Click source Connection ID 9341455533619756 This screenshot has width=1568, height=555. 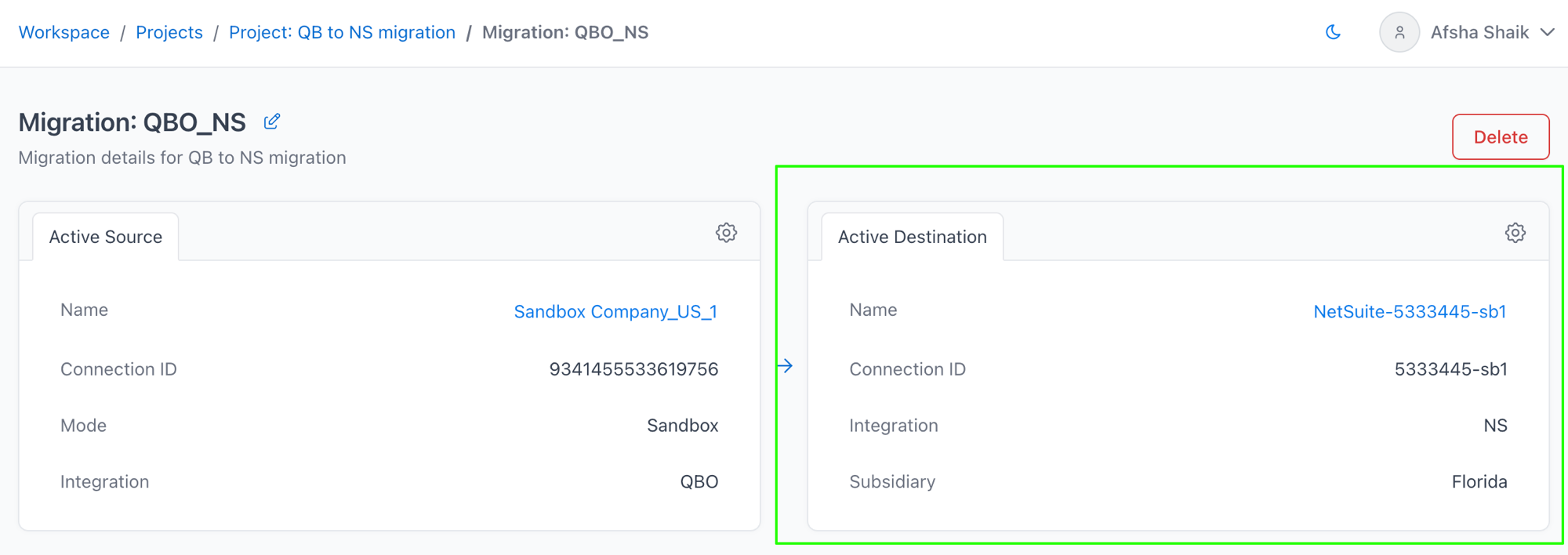pos(633,369)
